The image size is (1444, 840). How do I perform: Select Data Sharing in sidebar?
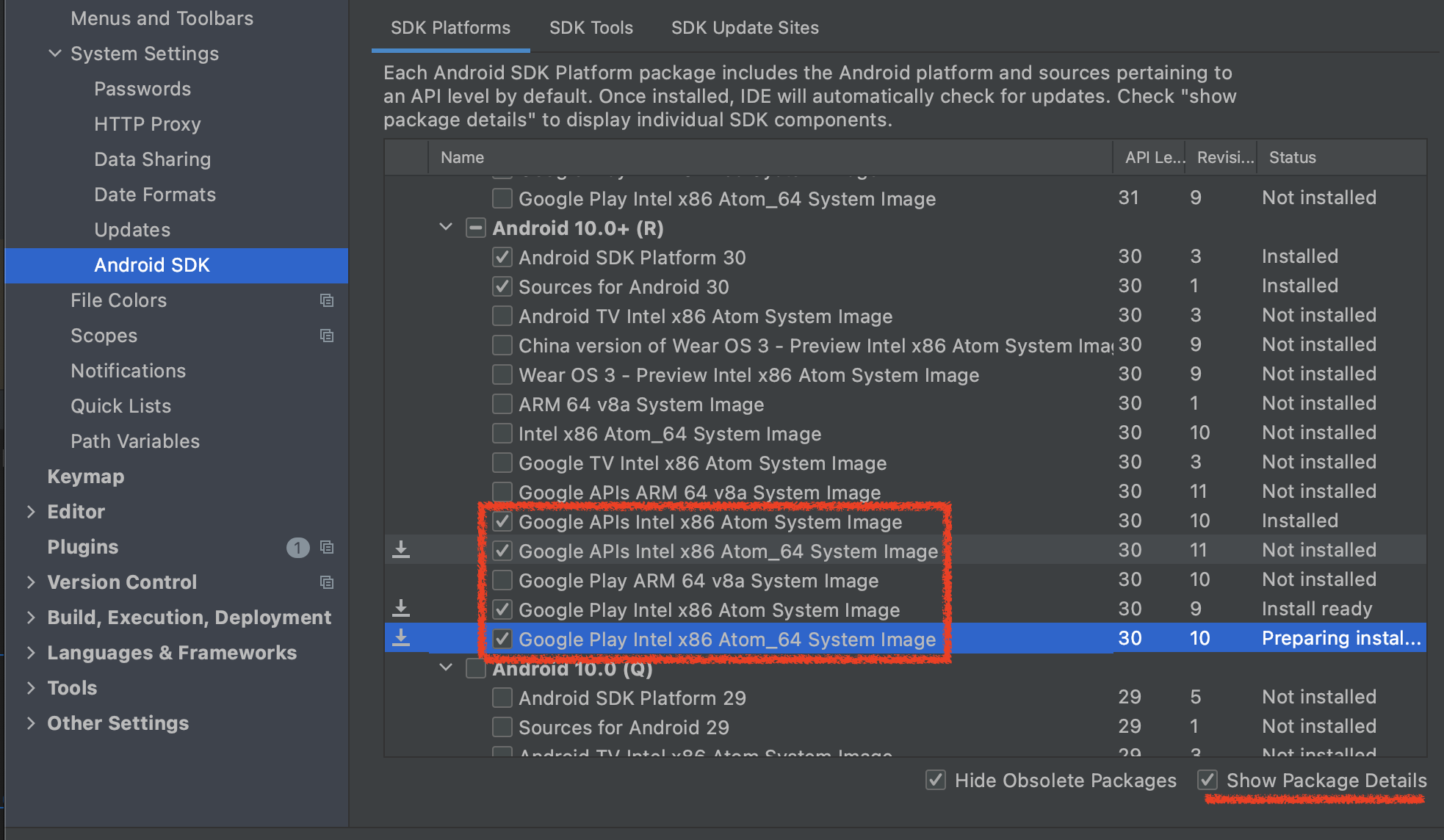152,159
